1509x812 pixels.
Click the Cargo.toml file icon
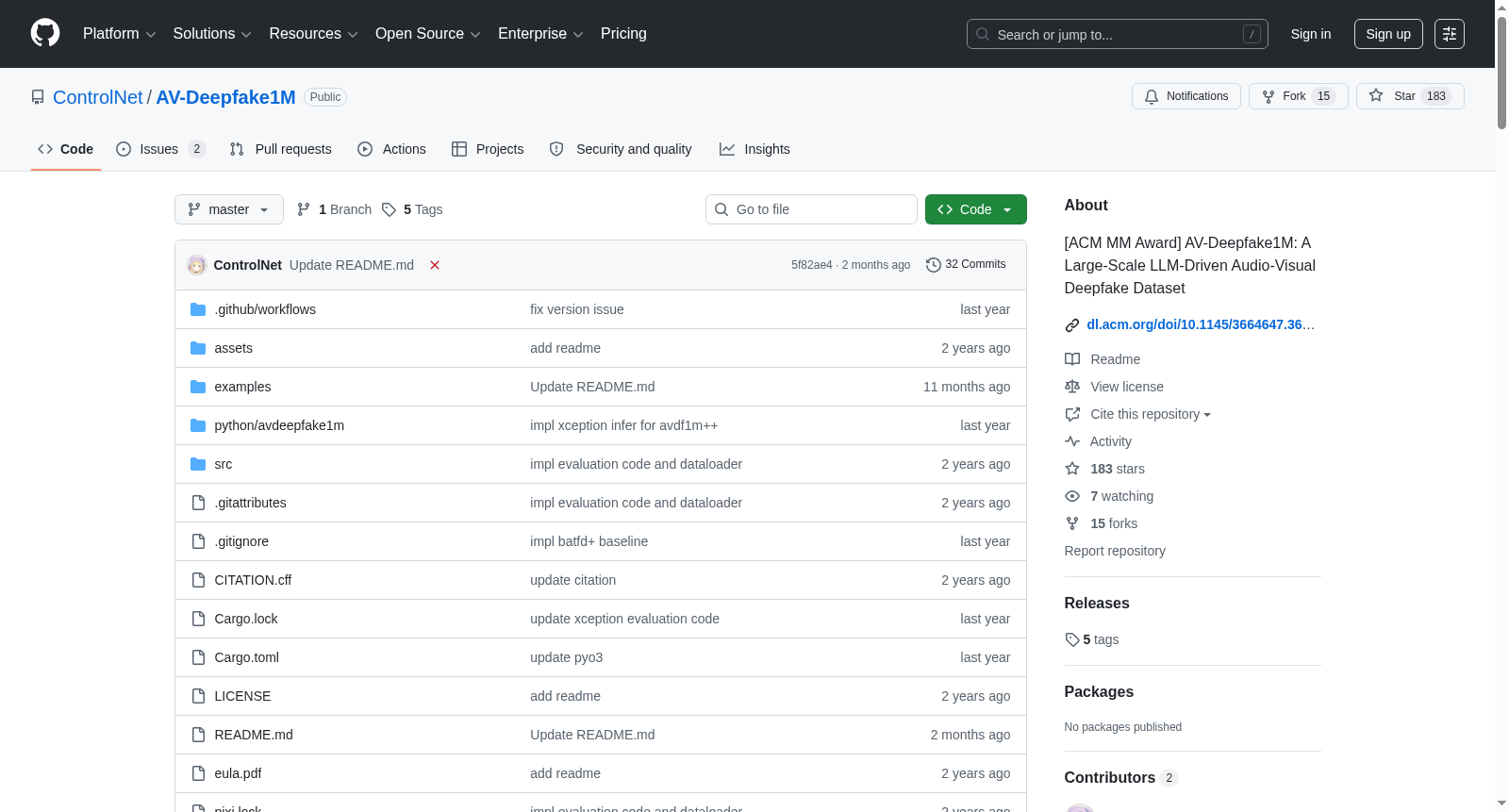[x=198, y=657]
